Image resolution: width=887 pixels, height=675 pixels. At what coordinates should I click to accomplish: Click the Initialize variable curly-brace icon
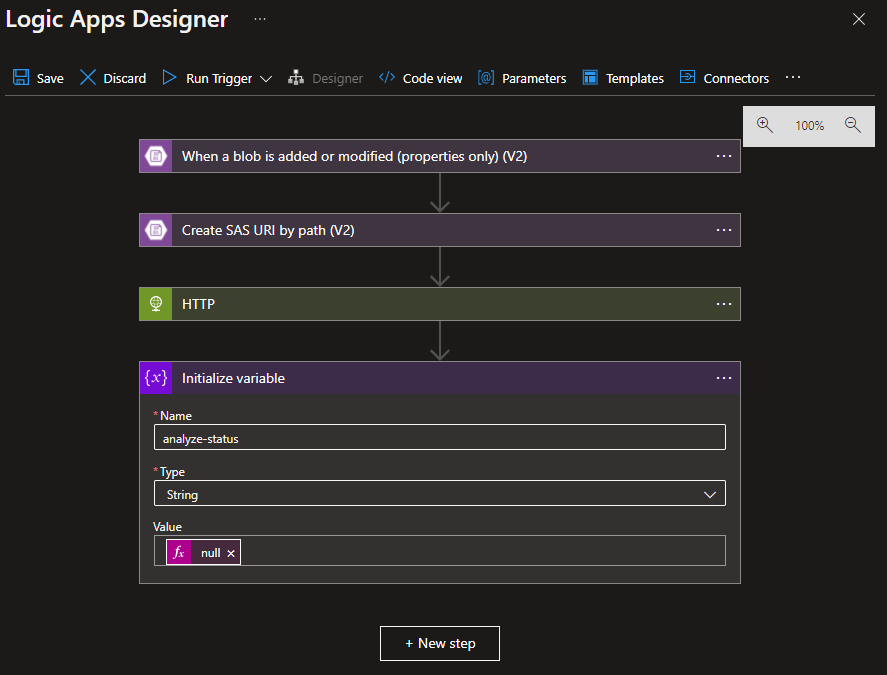coord(155,378)
